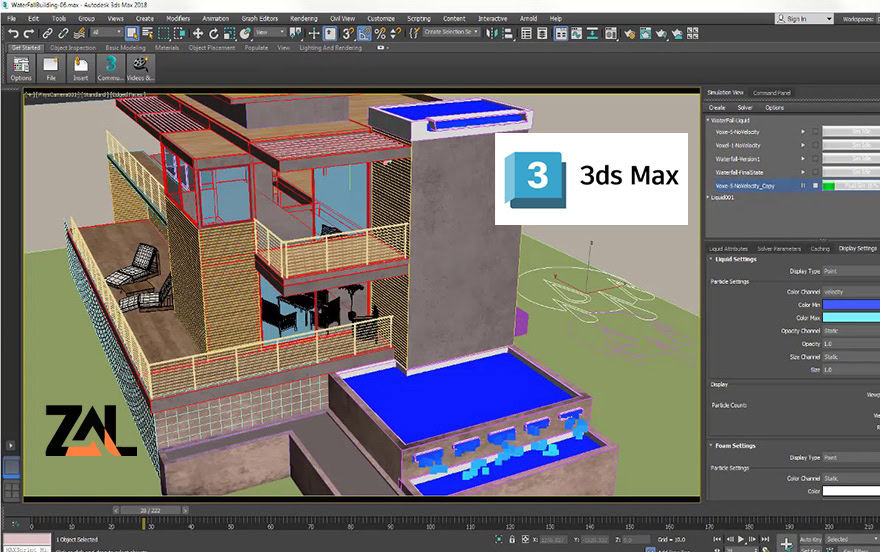Click Bind to Space Warp icon
880x552 pixels.
(79, 34)
